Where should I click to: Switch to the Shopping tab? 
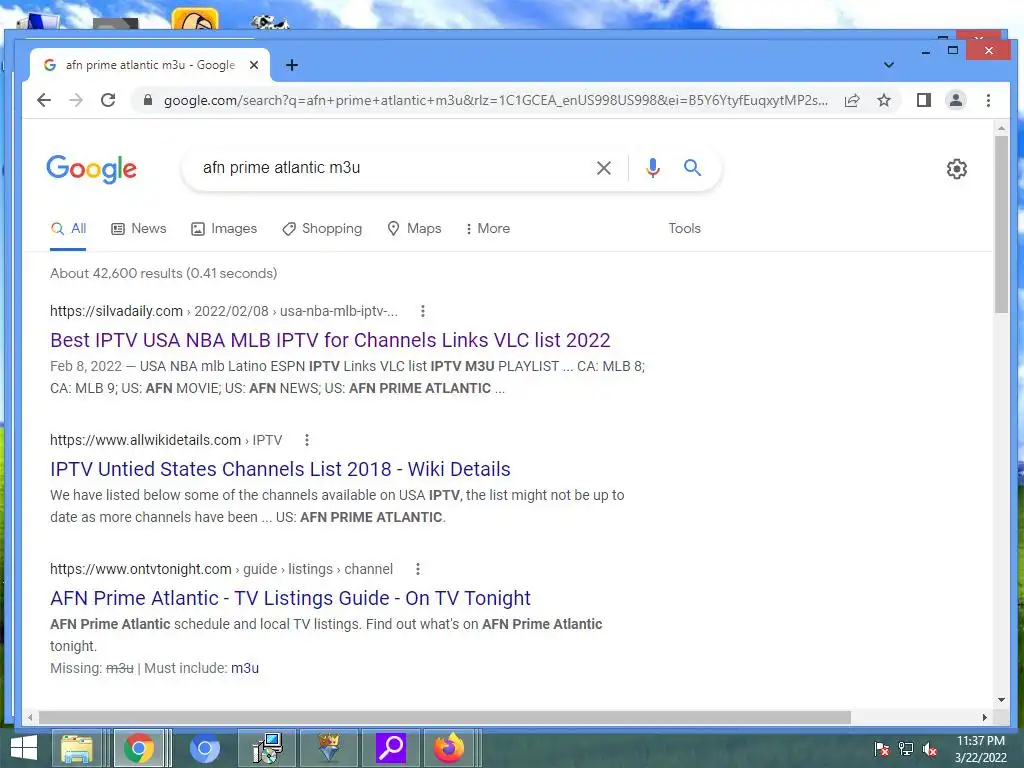tap(322, 229)
